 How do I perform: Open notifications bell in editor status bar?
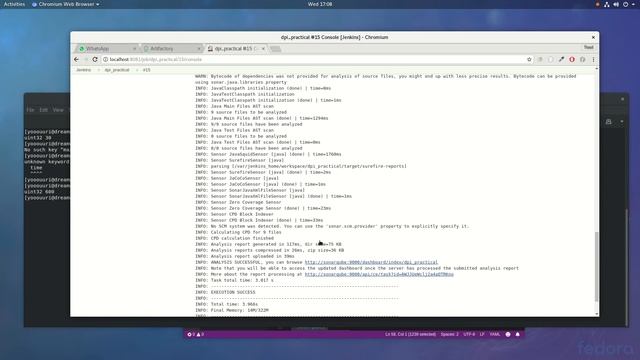(x=518, y=334)
